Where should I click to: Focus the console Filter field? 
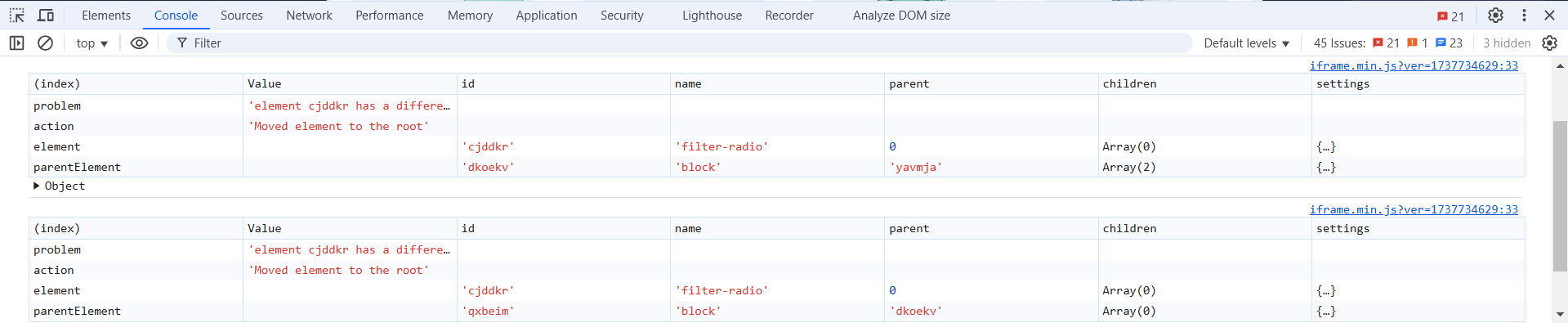coord(678,43)
